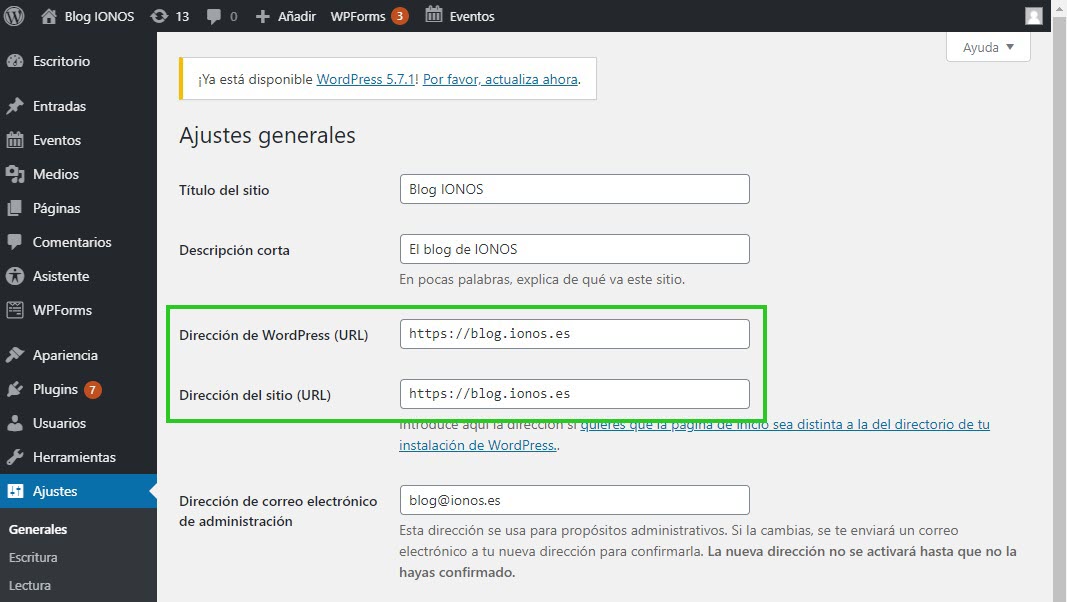Image resolution: width=1067 pixels, height=602 pixels.
Task: Open Lectura settings submenu
Action: [x=30, y=585]
